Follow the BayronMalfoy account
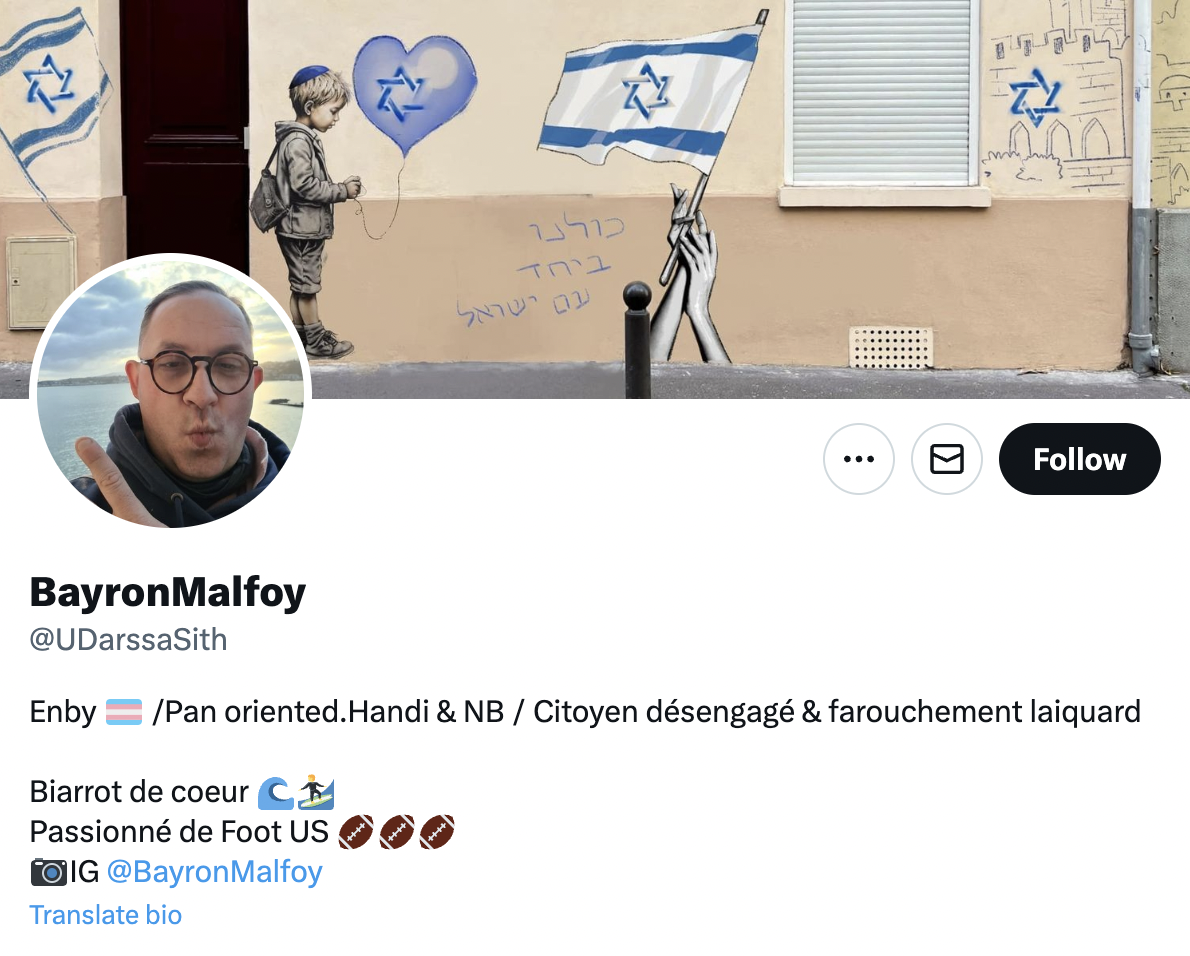The height and width of the screenshot is (956, 1190). (1079, 459)
